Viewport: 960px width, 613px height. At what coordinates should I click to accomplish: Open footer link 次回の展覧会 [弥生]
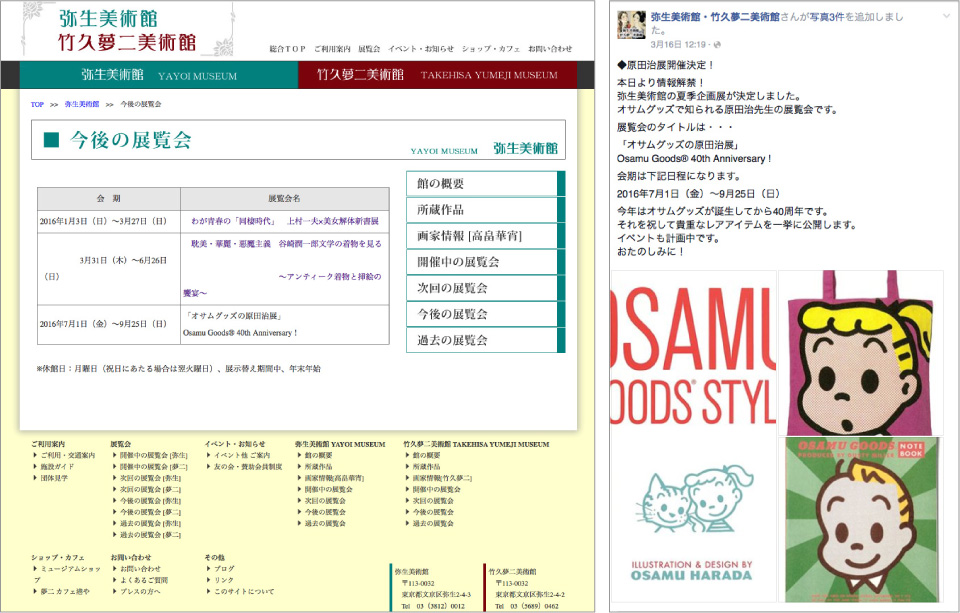click(x=150, y=478)
